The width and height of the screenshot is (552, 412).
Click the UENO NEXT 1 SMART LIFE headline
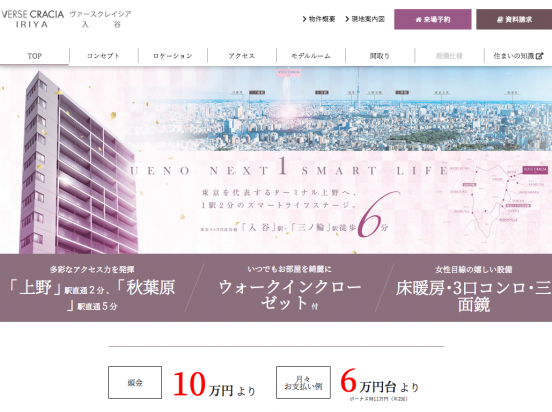[289, 168]
